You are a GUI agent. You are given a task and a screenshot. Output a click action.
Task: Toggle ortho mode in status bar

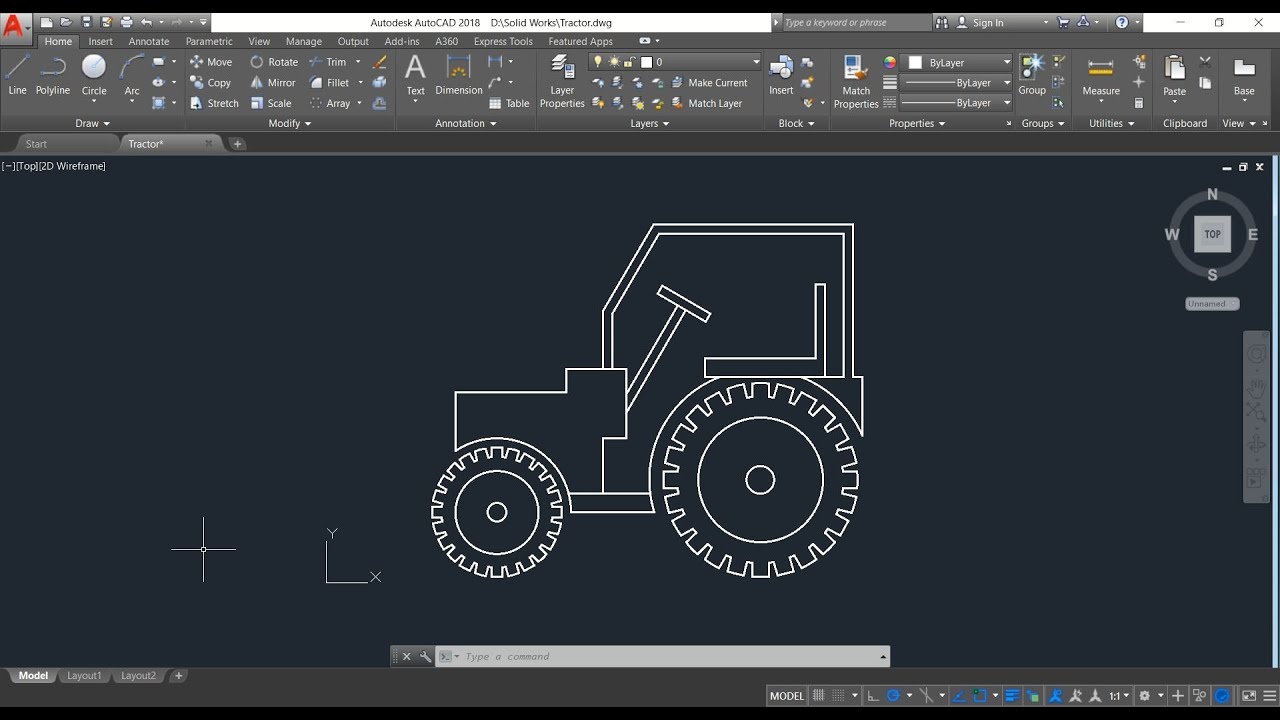[x=873, y=696]
